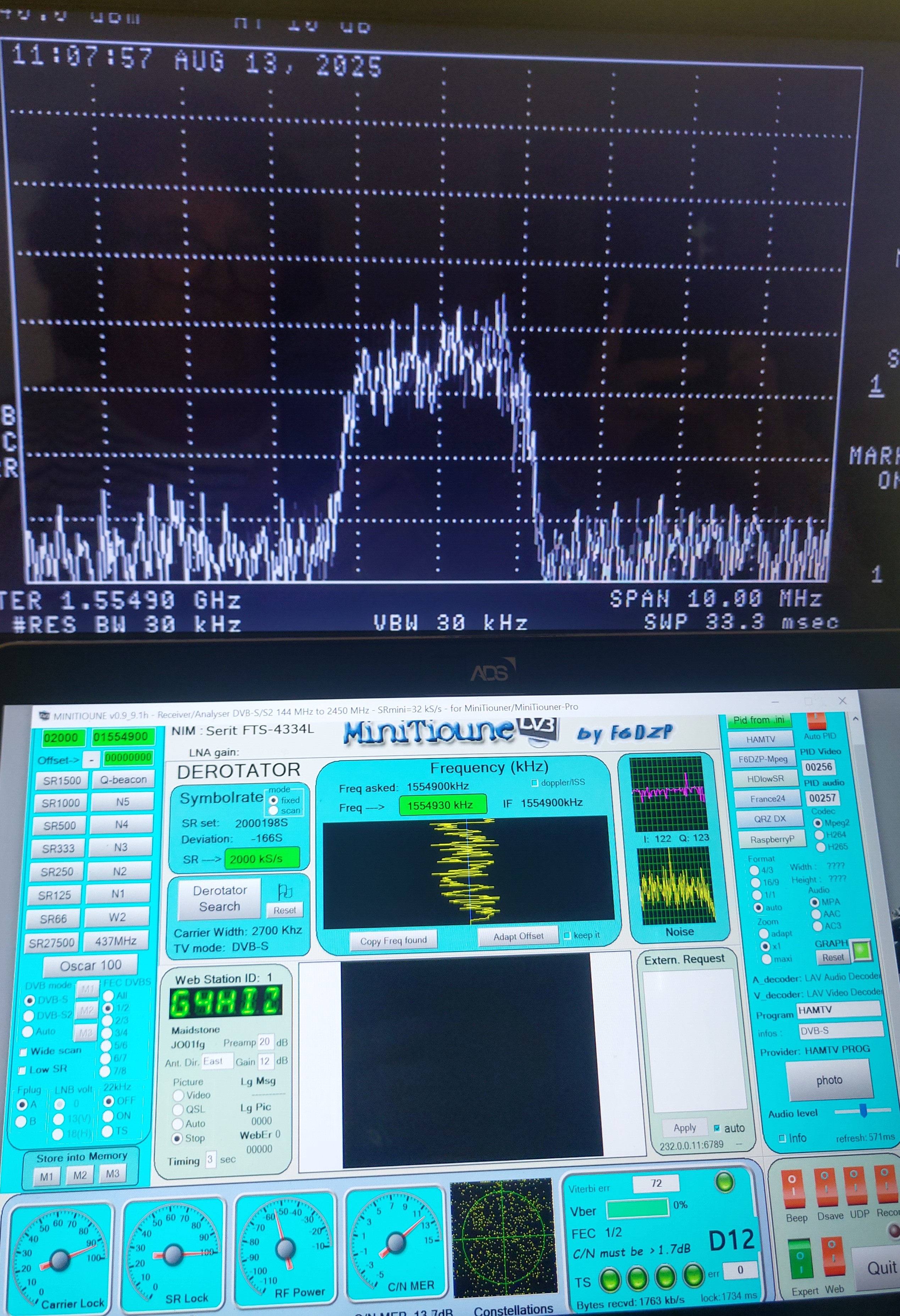Select Picture Video radio button

click(179, 1095)
